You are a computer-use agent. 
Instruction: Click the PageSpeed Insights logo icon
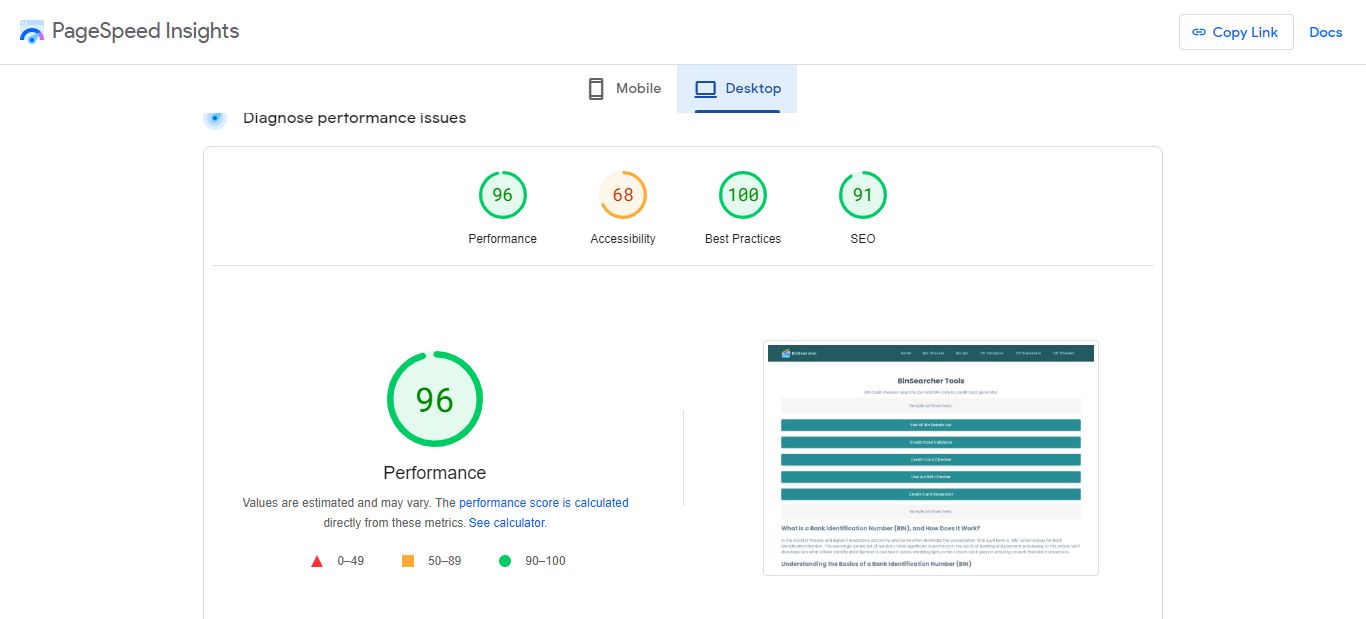tap(32, 31)
